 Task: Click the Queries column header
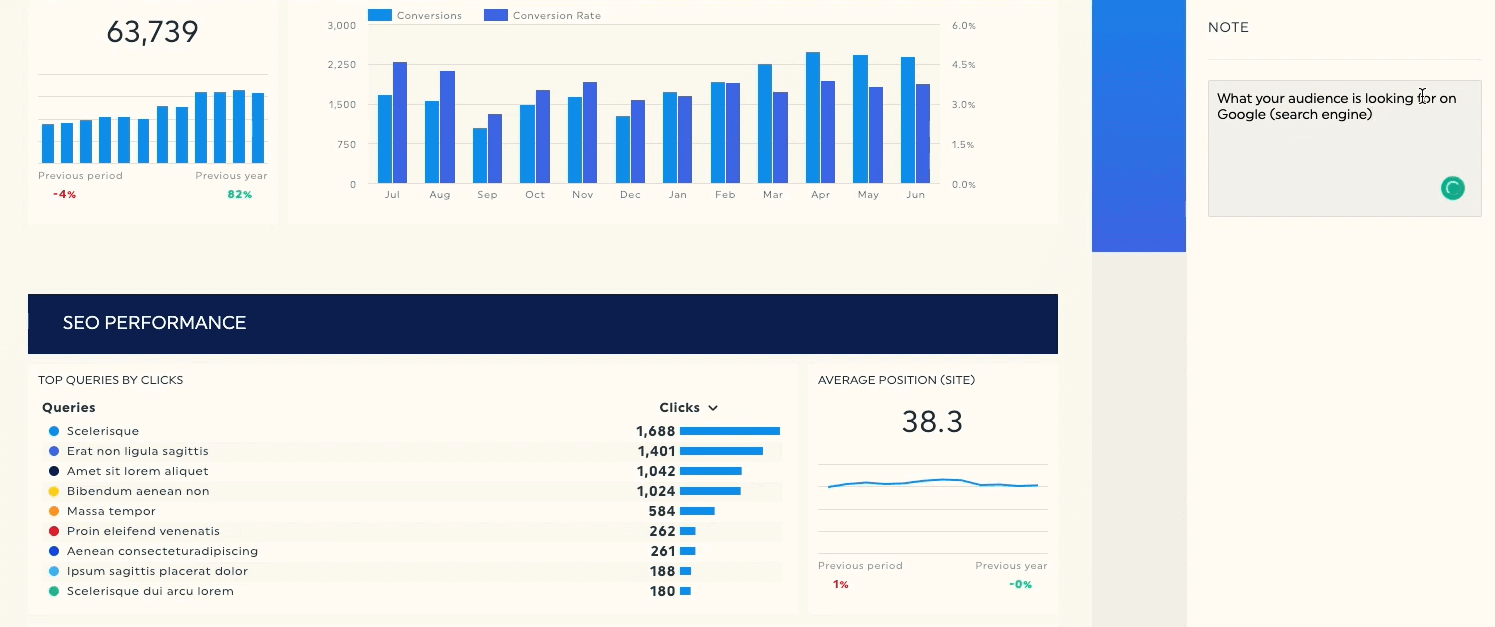(x=69, y=408)
